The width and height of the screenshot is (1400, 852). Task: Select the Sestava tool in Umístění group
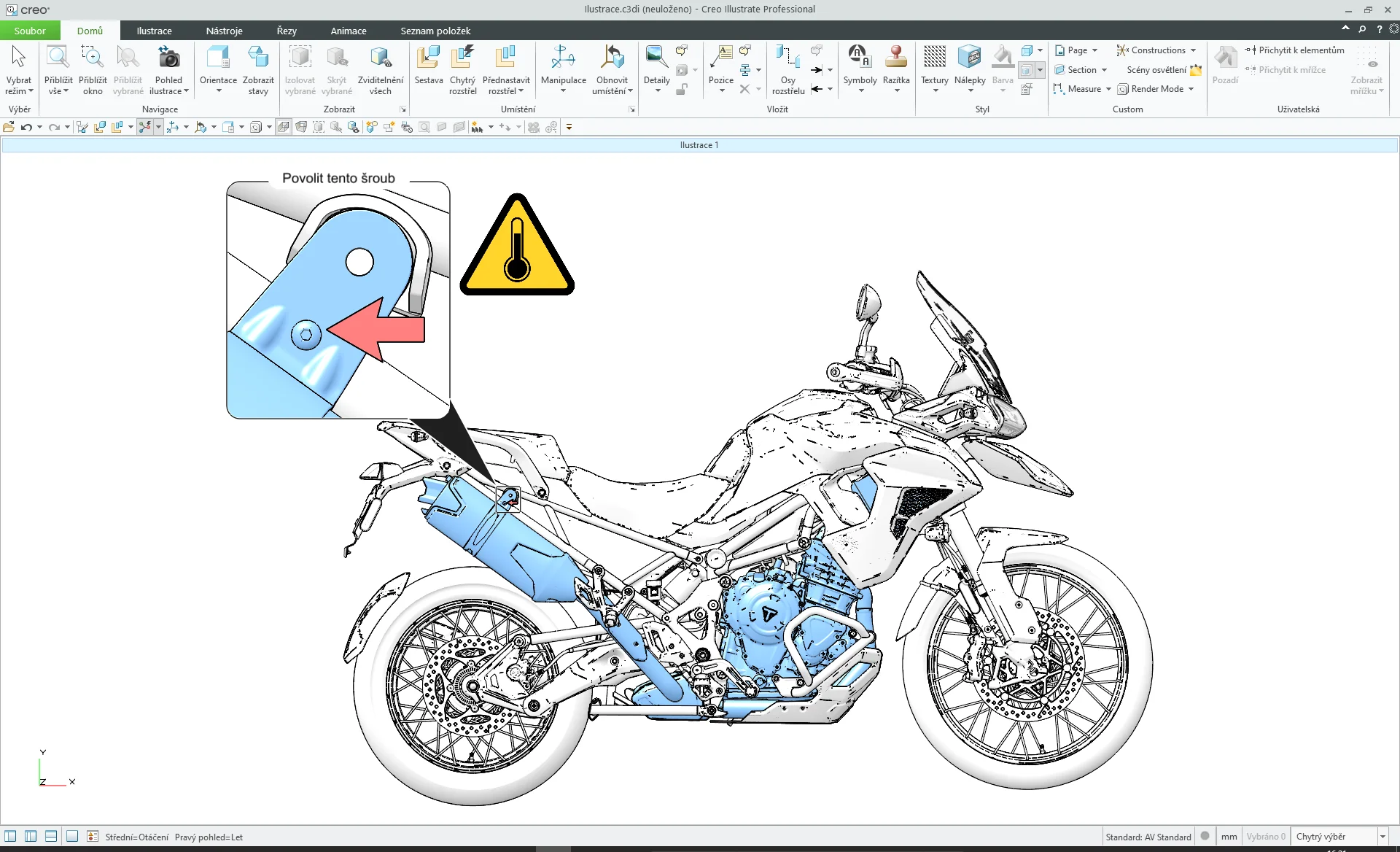tap(429, 69)
